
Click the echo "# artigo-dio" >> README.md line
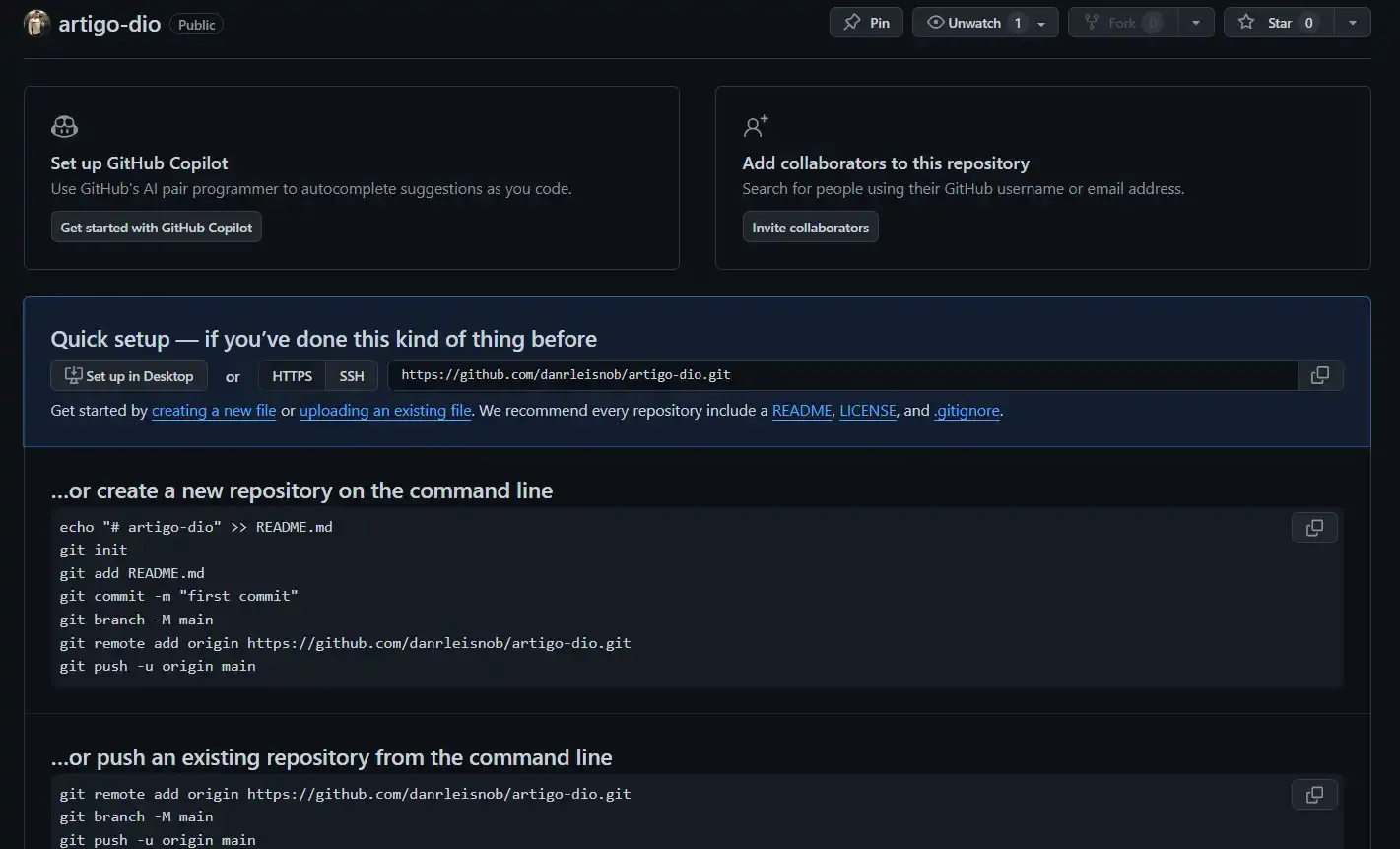196,527
